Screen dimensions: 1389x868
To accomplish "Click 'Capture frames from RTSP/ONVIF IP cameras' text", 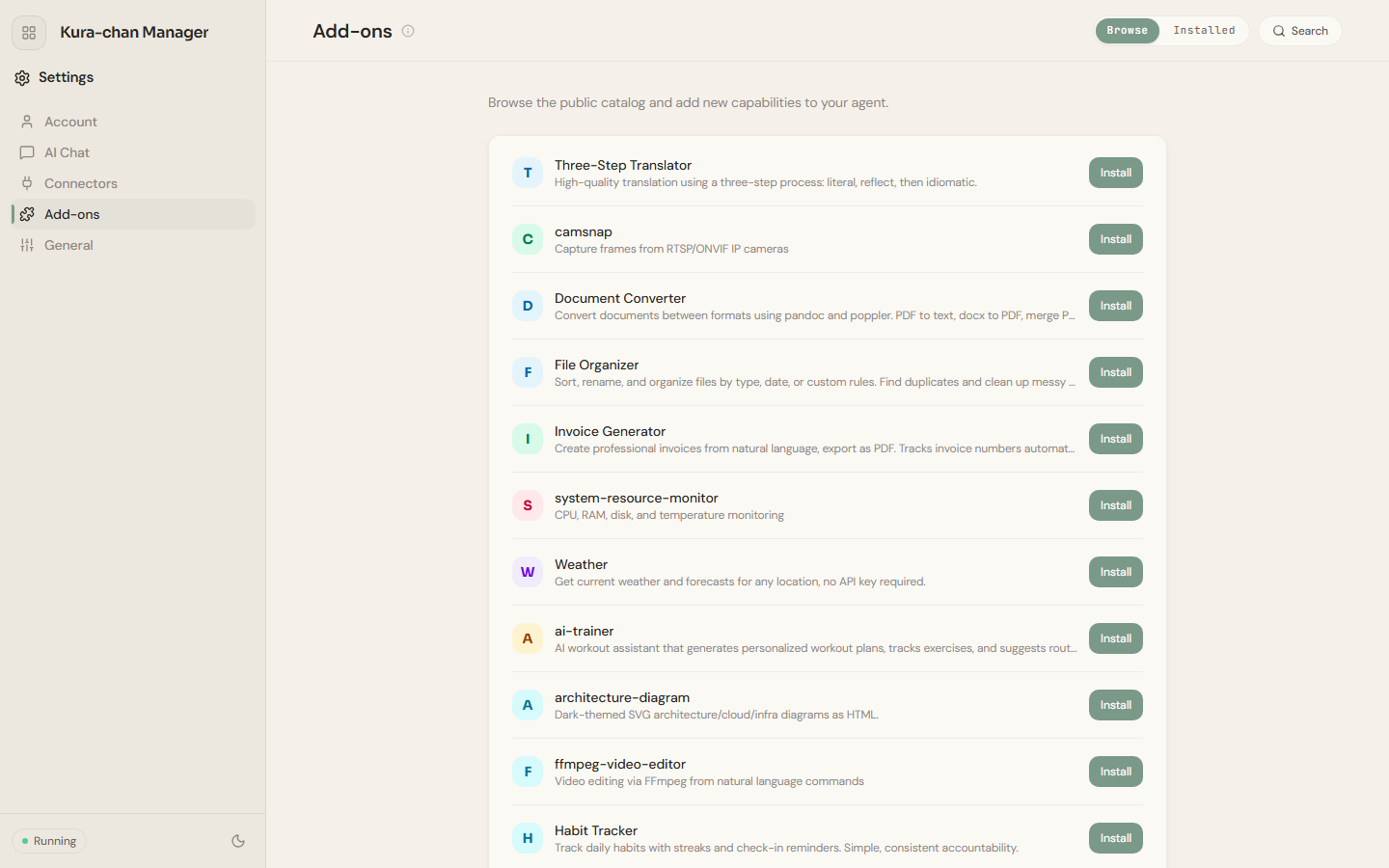I will click(671, 249).
